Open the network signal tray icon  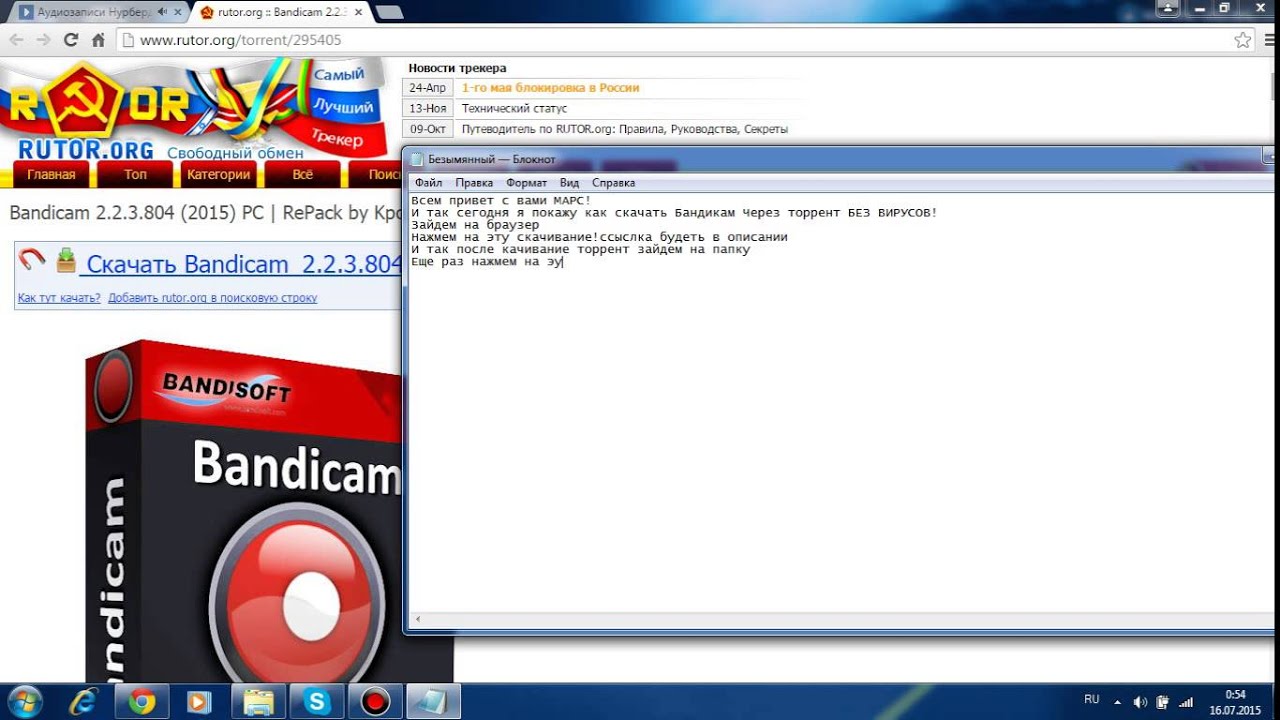coord(1186,702)
